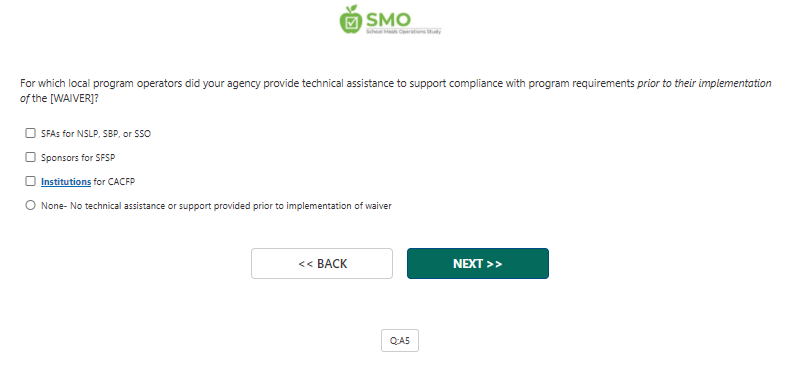Select the None radio button option
The height and width of the screenshot is (365, 790).
point(31,205)
